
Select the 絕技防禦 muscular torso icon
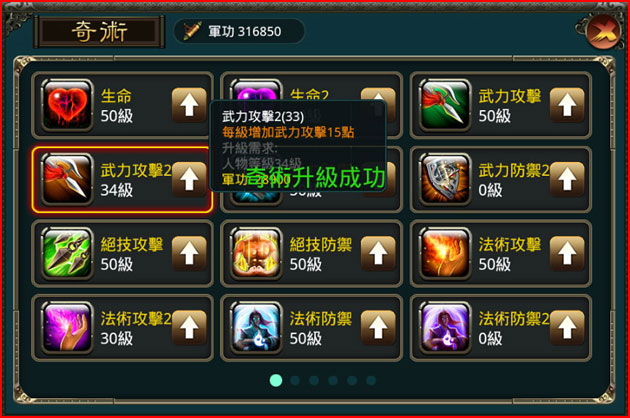[256, 253]
